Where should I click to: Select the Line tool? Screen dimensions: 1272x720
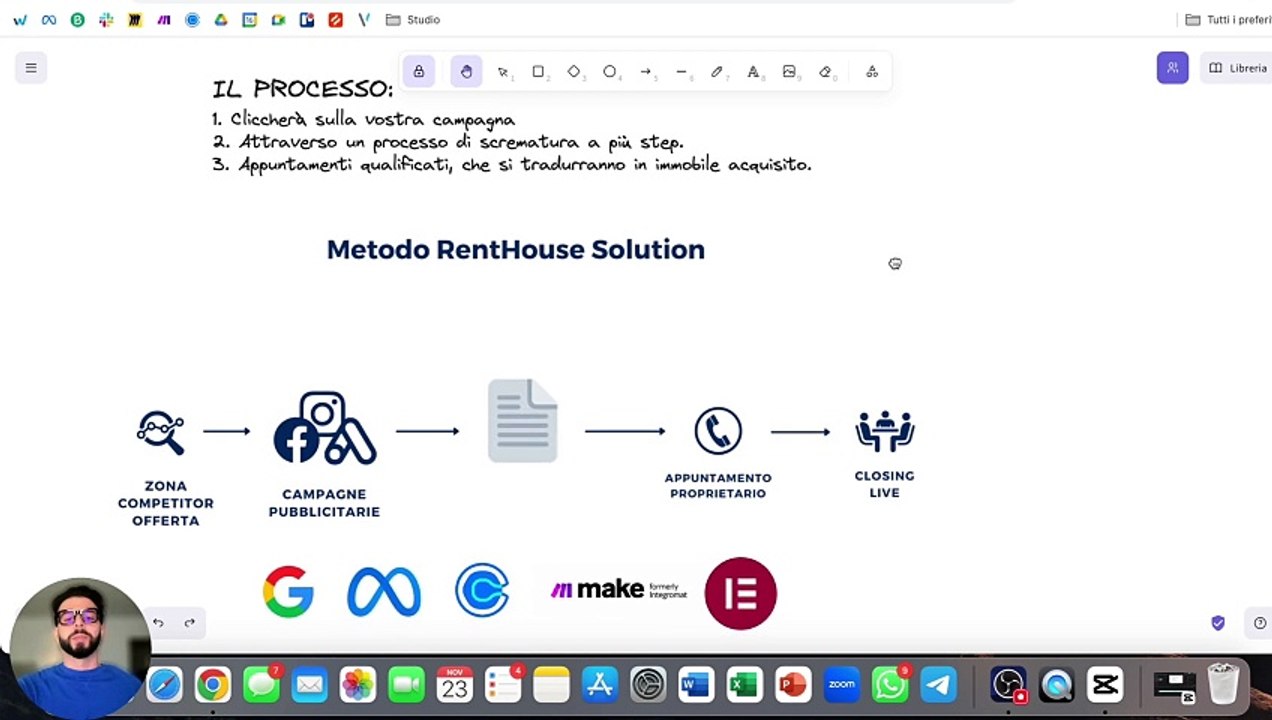(681, 72)
